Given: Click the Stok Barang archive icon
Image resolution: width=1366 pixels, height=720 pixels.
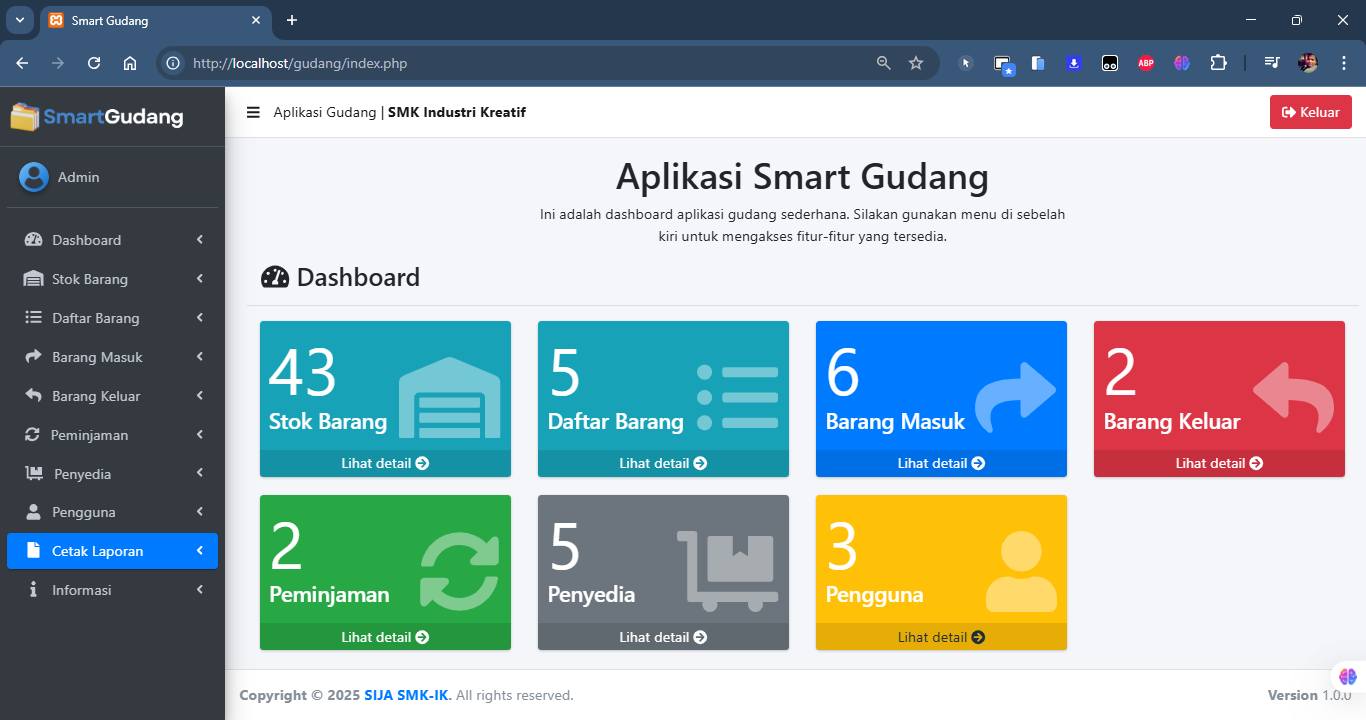Looking at the screenshot, I should (33, 279).
